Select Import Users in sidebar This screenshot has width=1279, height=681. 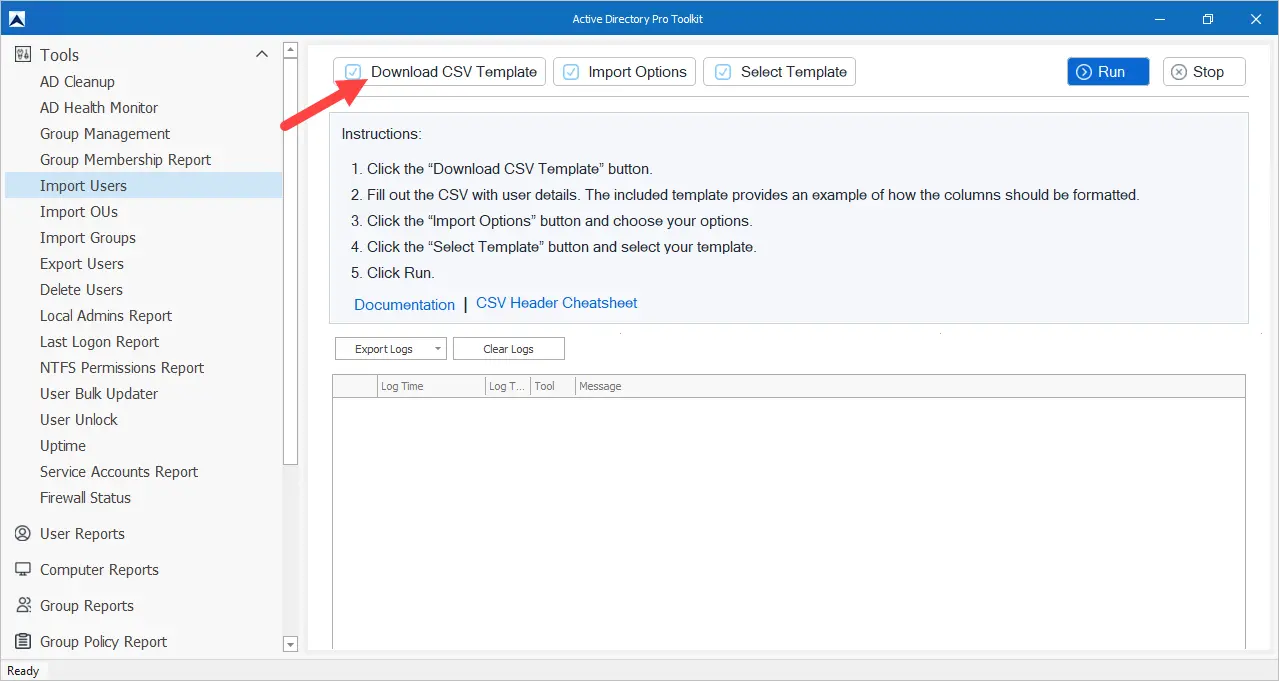(x=143, y=186)
